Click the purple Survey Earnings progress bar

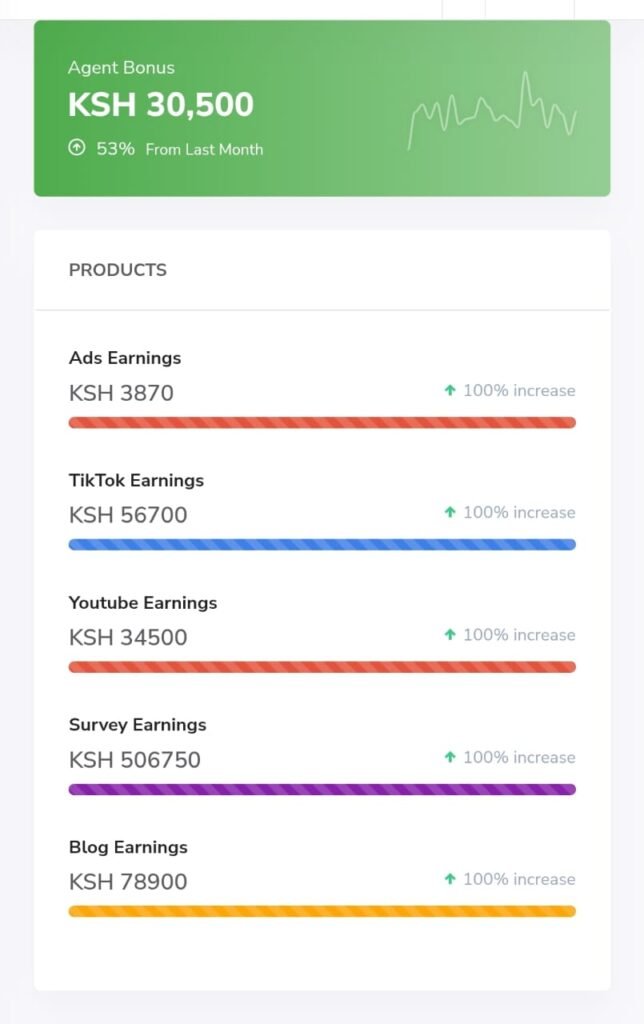click(322, 790)
